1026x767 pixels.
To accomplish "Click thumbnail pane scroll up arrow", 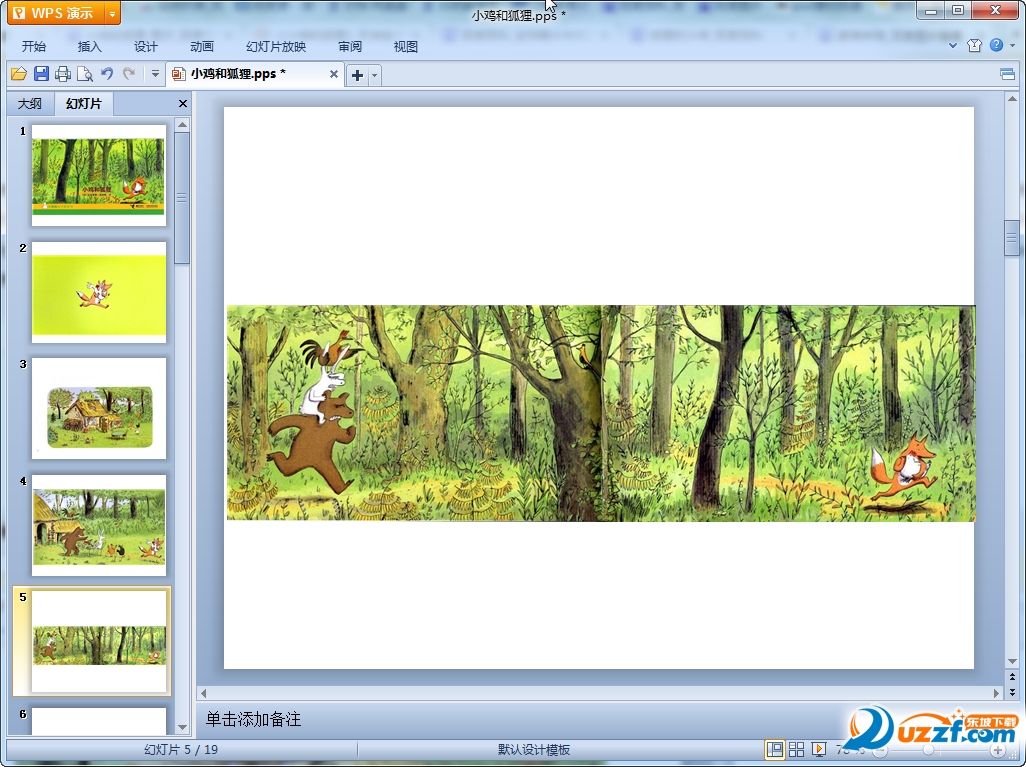I will [183, 124].
